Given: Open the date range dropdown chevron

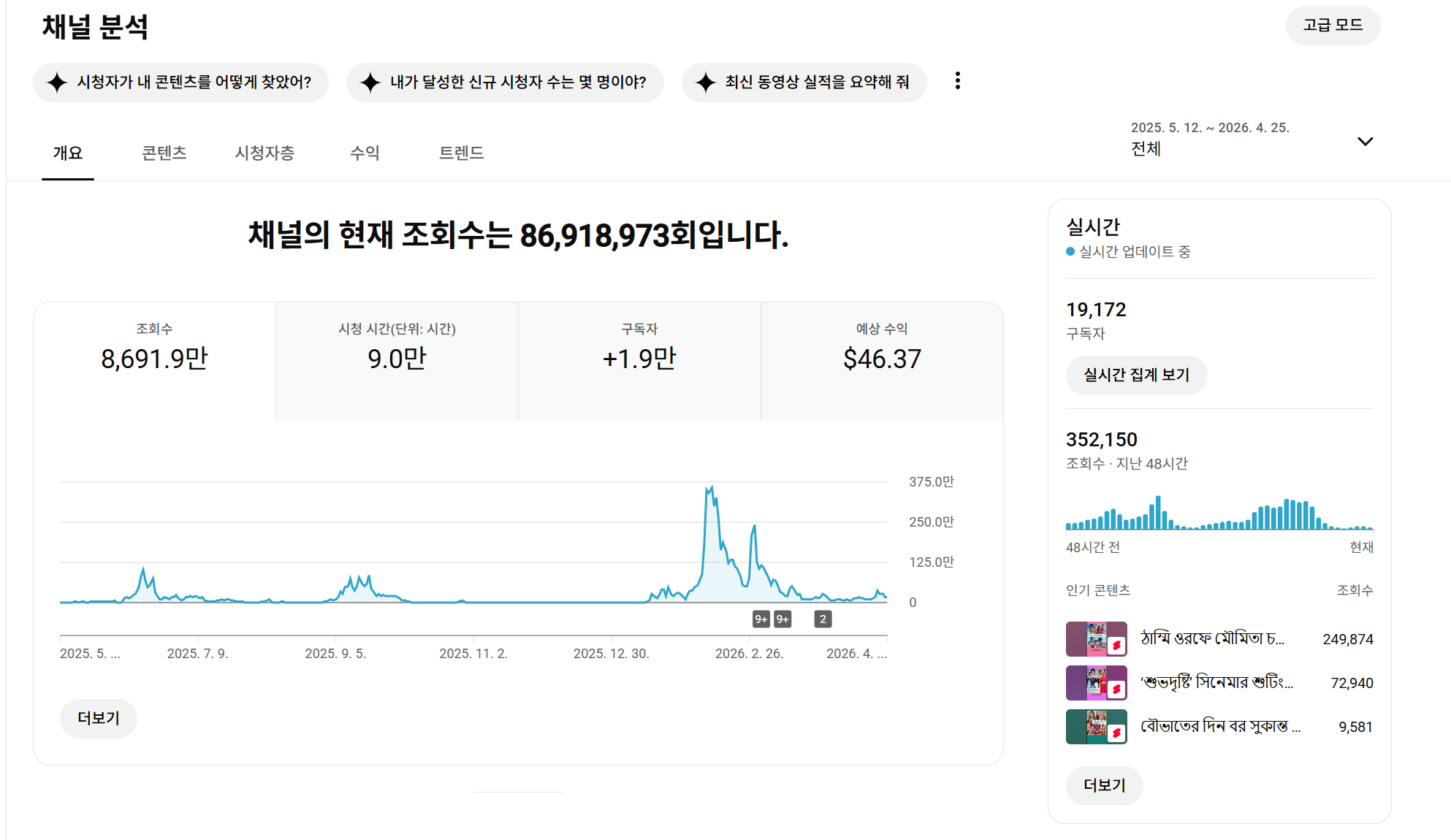Looking at the screenshot, I should click(1365, 141).
